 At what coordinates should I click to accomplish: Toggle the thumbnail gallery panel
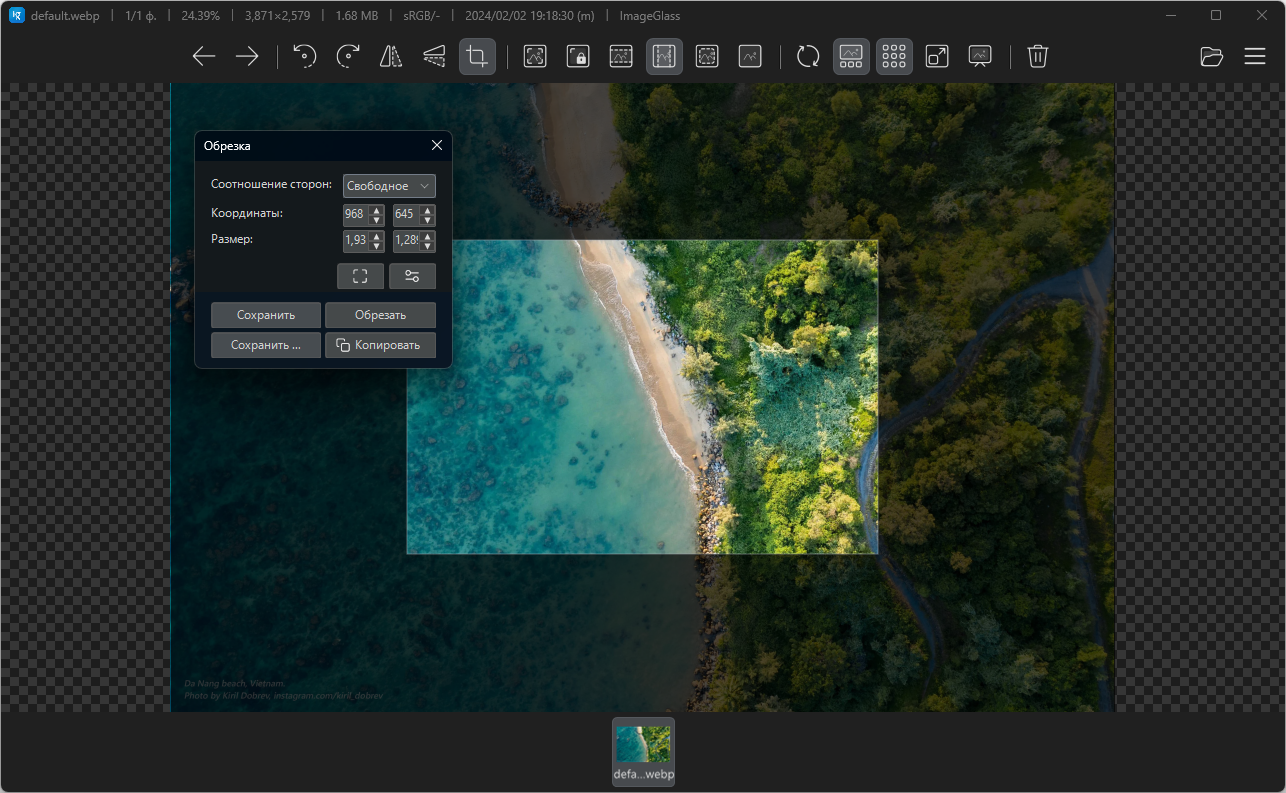tap(852, 57)
